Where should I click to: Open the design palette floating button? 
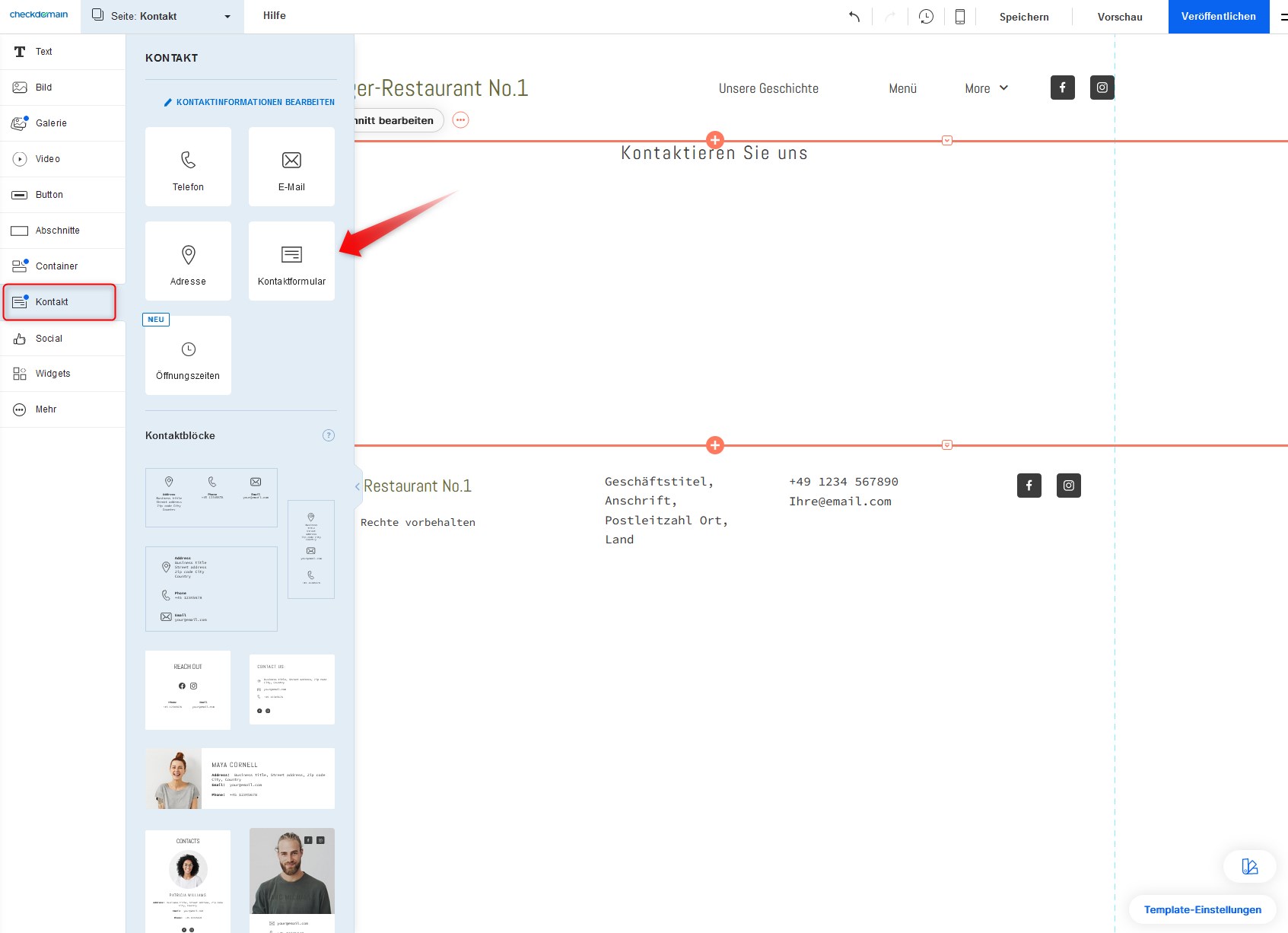click(1249, 866)
